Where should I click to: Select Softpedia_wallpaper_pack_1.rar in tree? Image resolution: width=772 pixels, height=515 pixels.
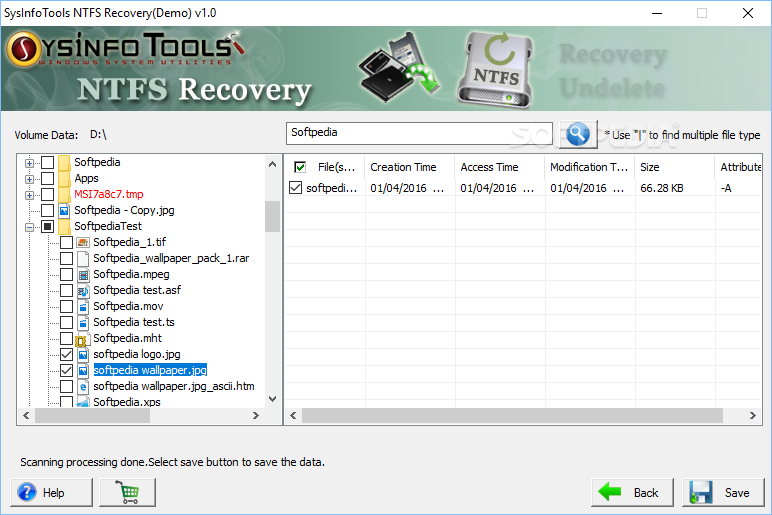click(x=171, y=258)
